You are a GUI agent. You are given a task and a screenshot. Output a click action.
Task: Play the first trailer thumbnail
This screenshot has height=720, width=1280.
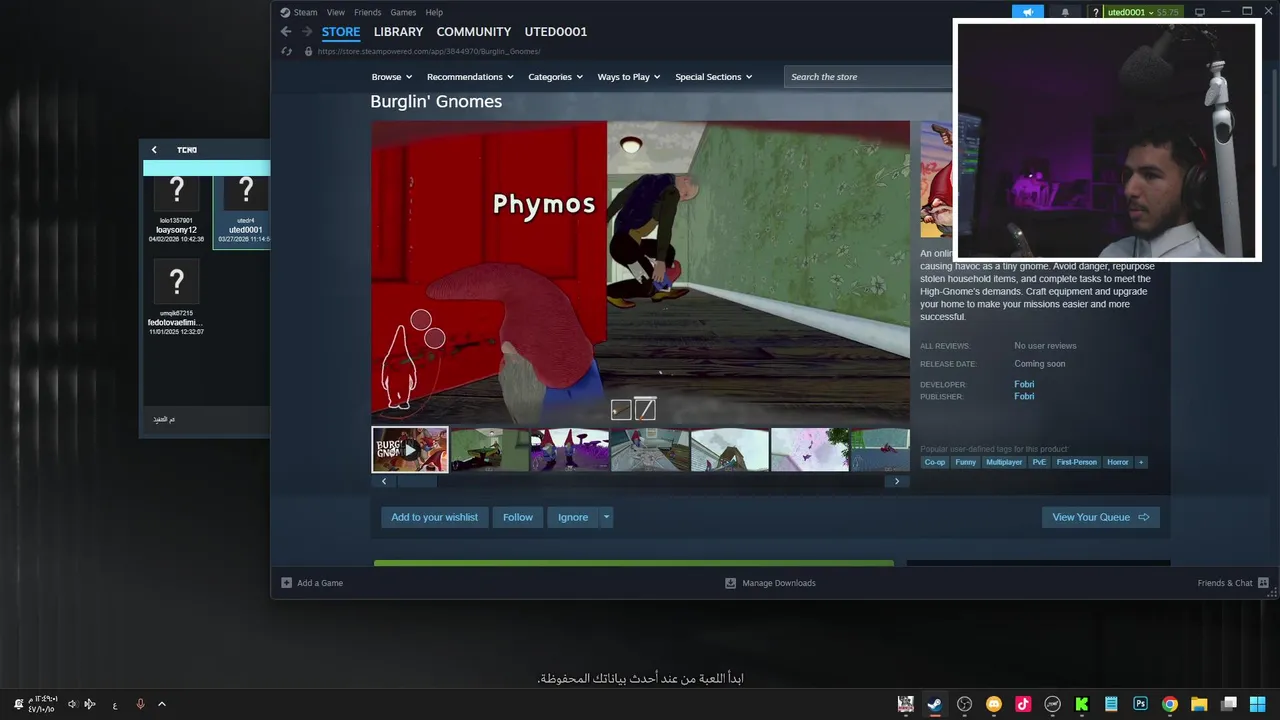[x=410, y=450]
